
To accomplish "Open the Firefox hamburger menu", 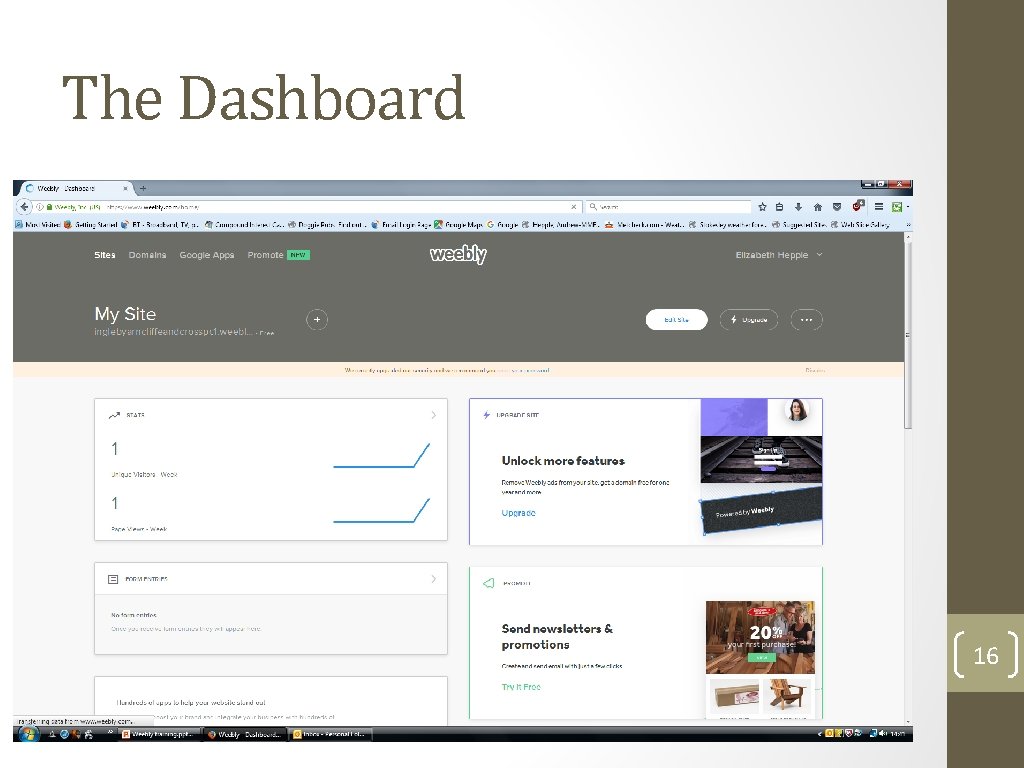I will [879, 207].
